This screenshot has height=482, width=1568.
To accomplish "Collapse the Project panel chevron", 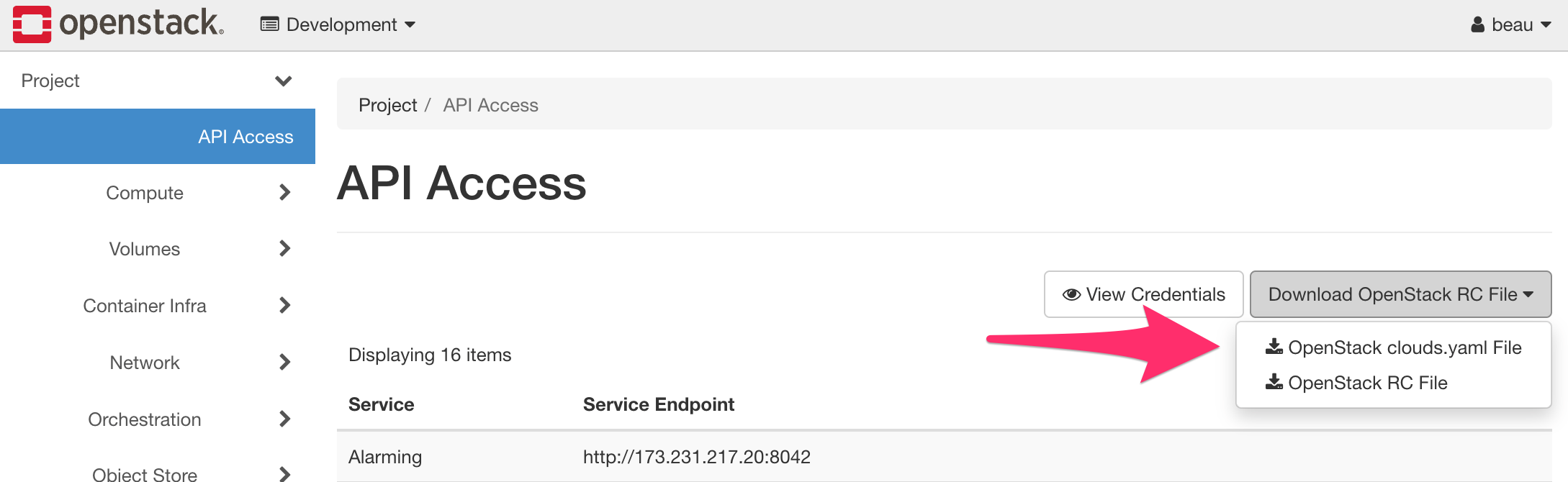I will click(284, 81).
